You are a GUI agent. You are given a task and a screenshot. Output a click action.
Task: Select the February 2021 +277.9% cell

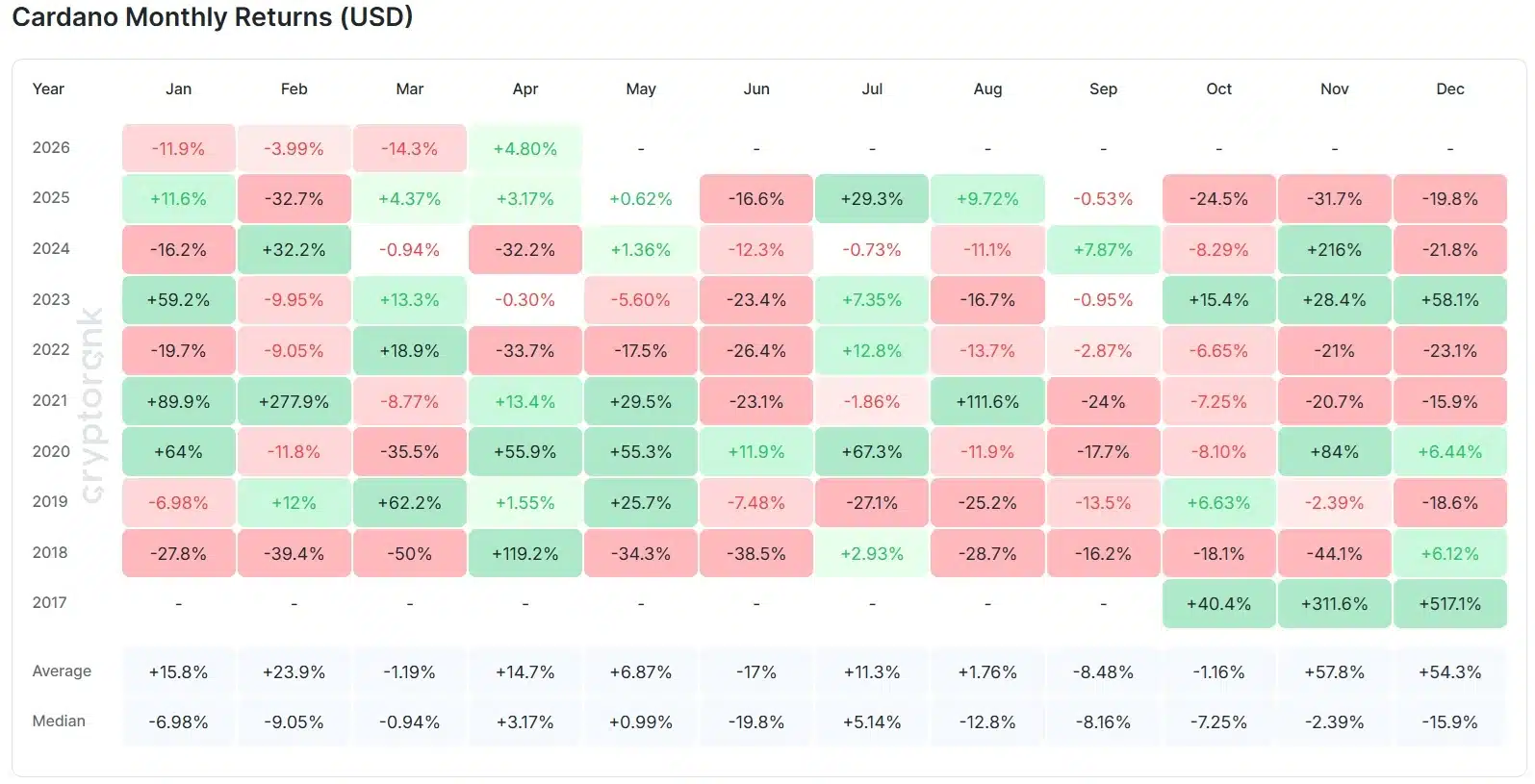tap(294, 402)
